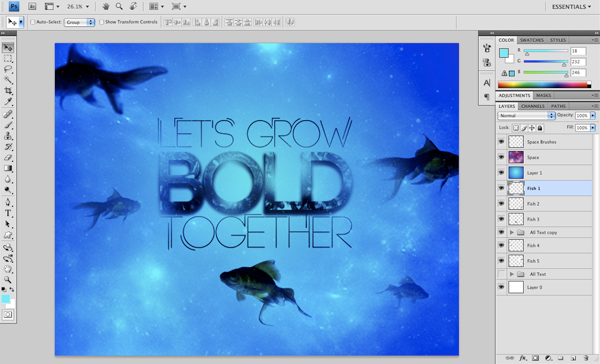The height and width of the screenshot is (364, 600).
Task: Click the R value input field
Action: 578,51
